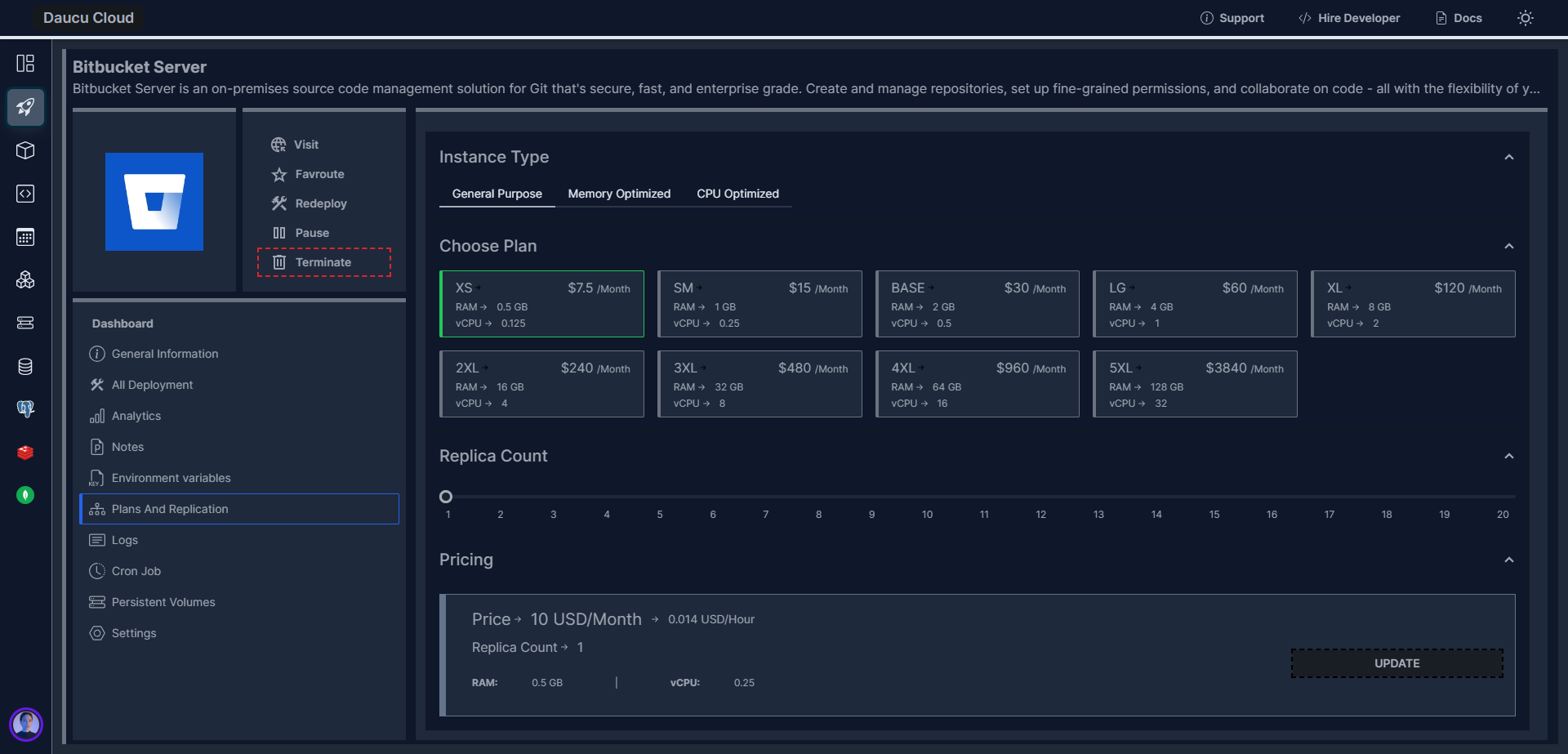Select the XL $120/Month plan
Screen dimensions: 1568x754
point(1414,304)
